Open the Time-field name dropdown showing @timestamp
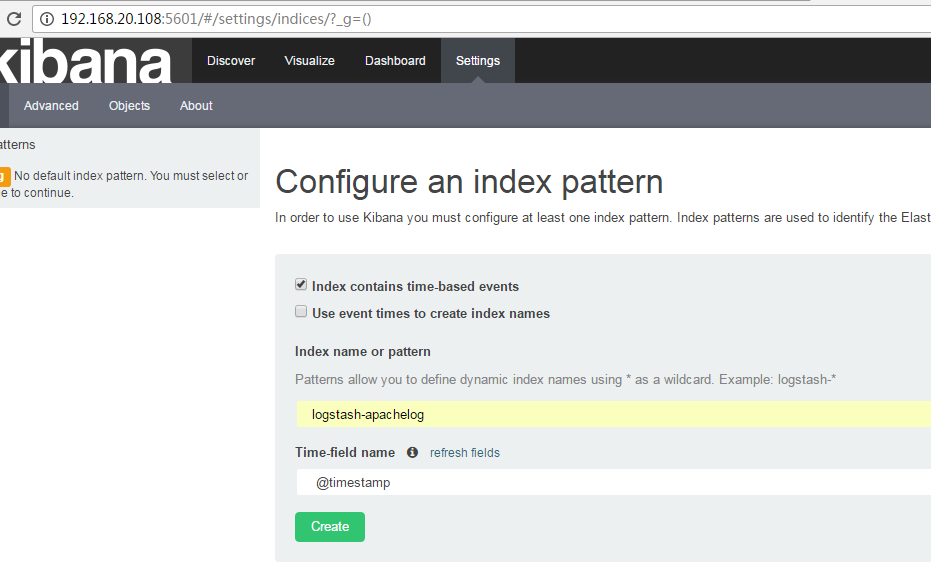Image resolution: width=931 pixels, height=585 pixels. coord(613,482)
